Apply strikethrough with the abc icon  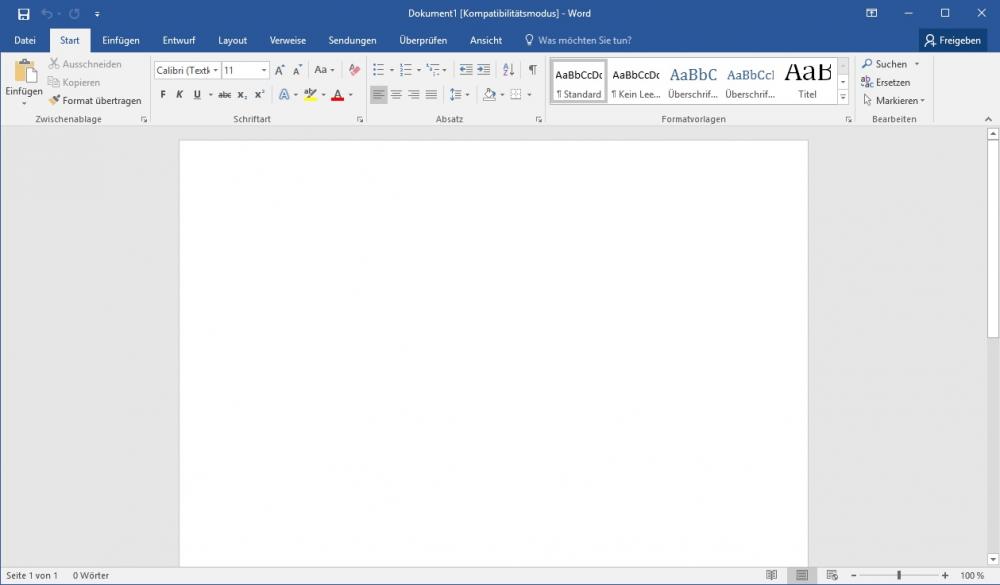[x=224, y=95]
